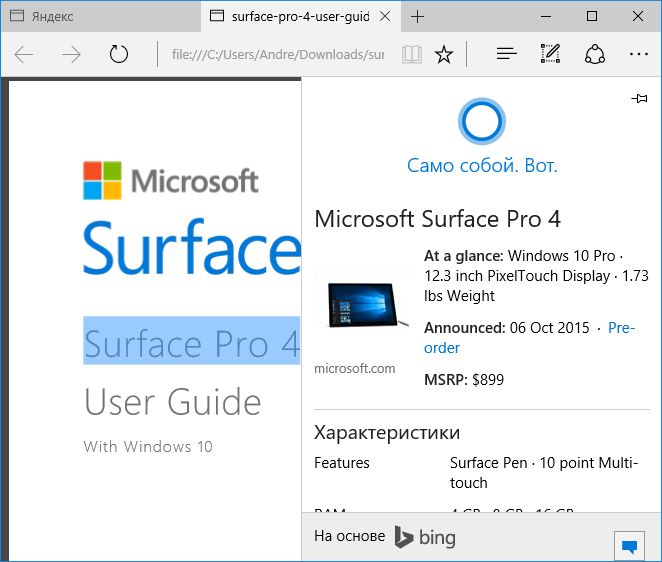Click the forward navigation arrow
The width and height of the screenshot is (662, 562).
71,55
